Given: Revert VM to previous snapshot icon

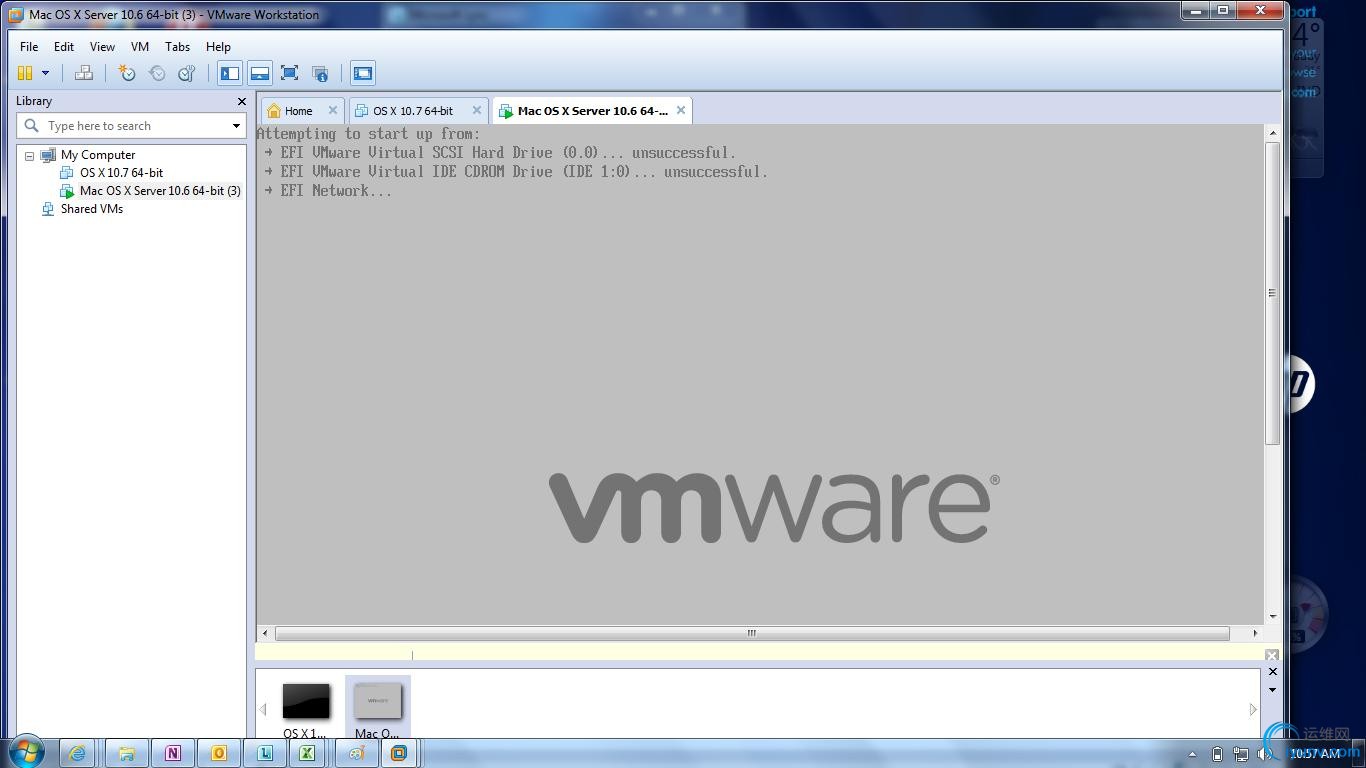Looking at the screenshot, I should click(157, 73).
